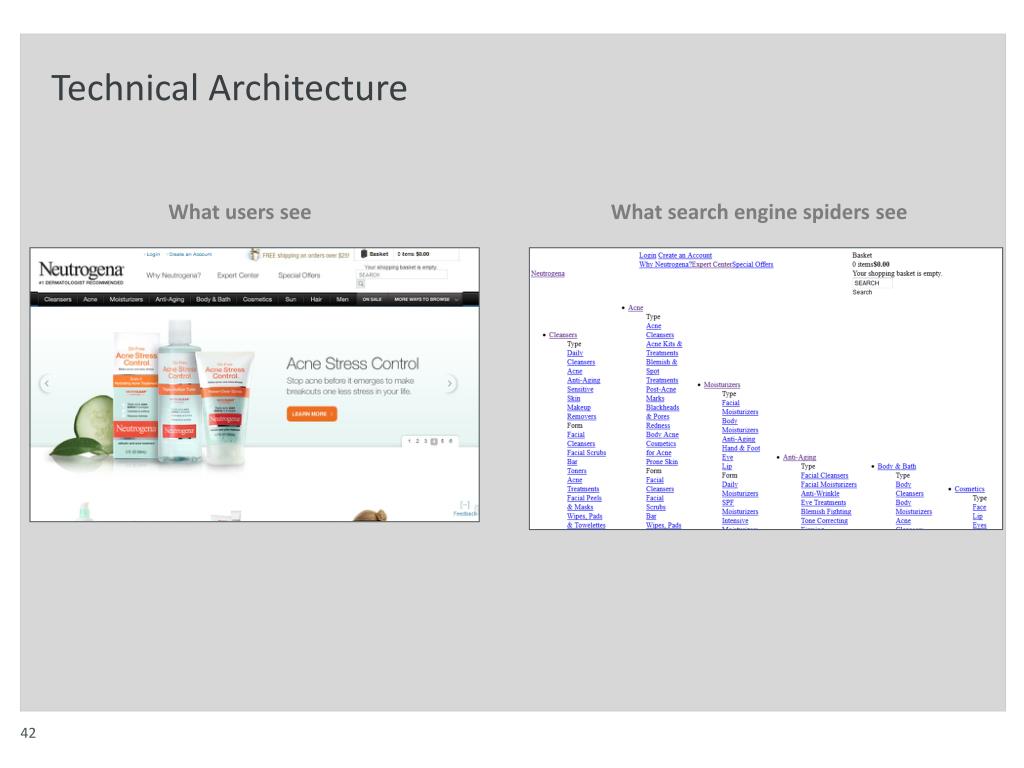This screenshot has width=1024, height=768.
Task: Click Create an Account in users' view
Action: tap(190, 254)
